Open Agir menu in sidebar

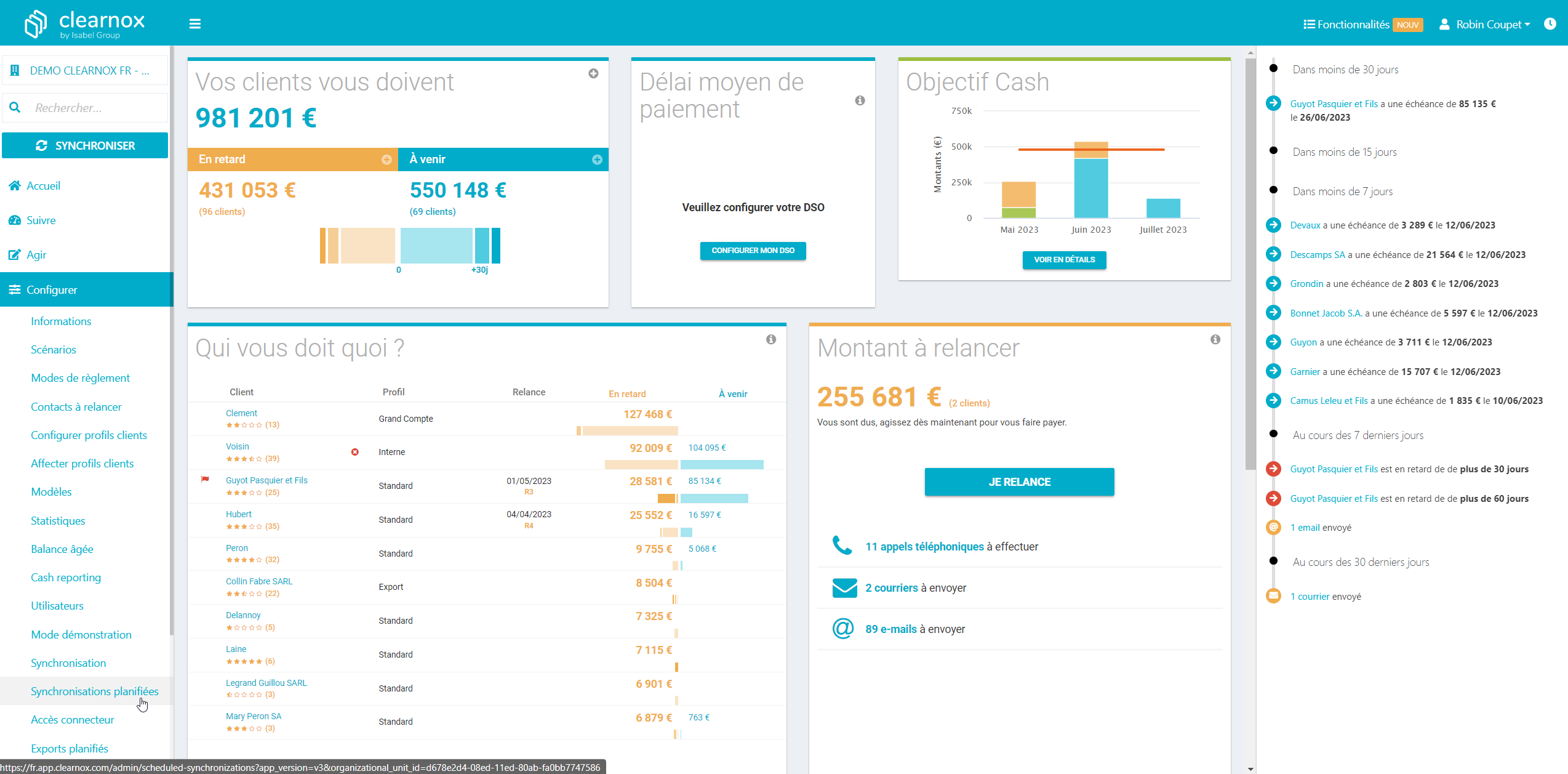click(36, 254)
